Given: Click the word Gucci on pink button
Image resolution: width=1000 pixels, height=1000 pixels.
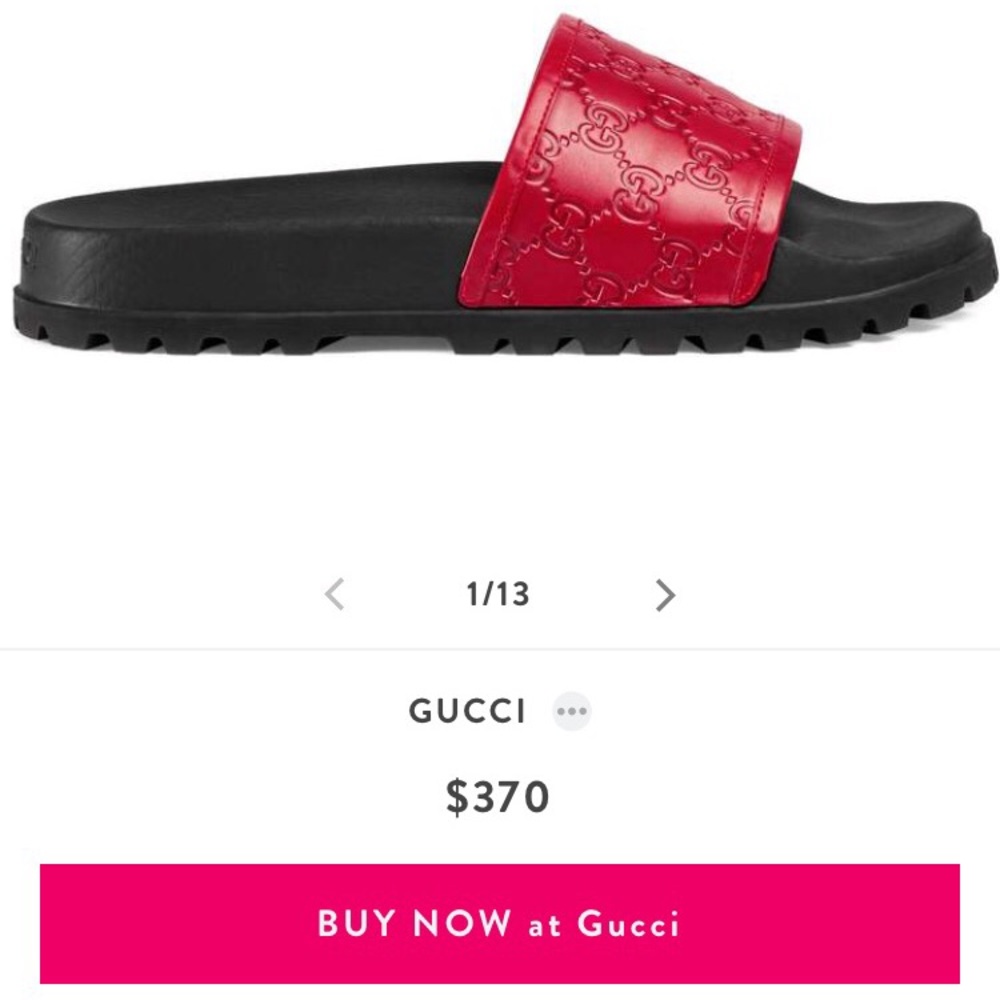Looking at the screenshot, I should click(x=628, y=924).
